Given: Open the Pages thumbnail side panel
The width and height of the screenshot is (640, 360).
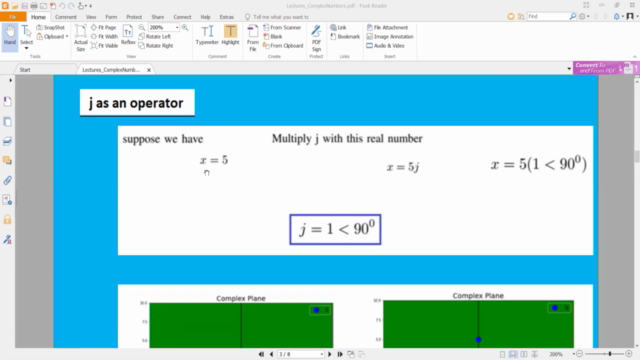Looking at the screenshot, I should point(7,122).
